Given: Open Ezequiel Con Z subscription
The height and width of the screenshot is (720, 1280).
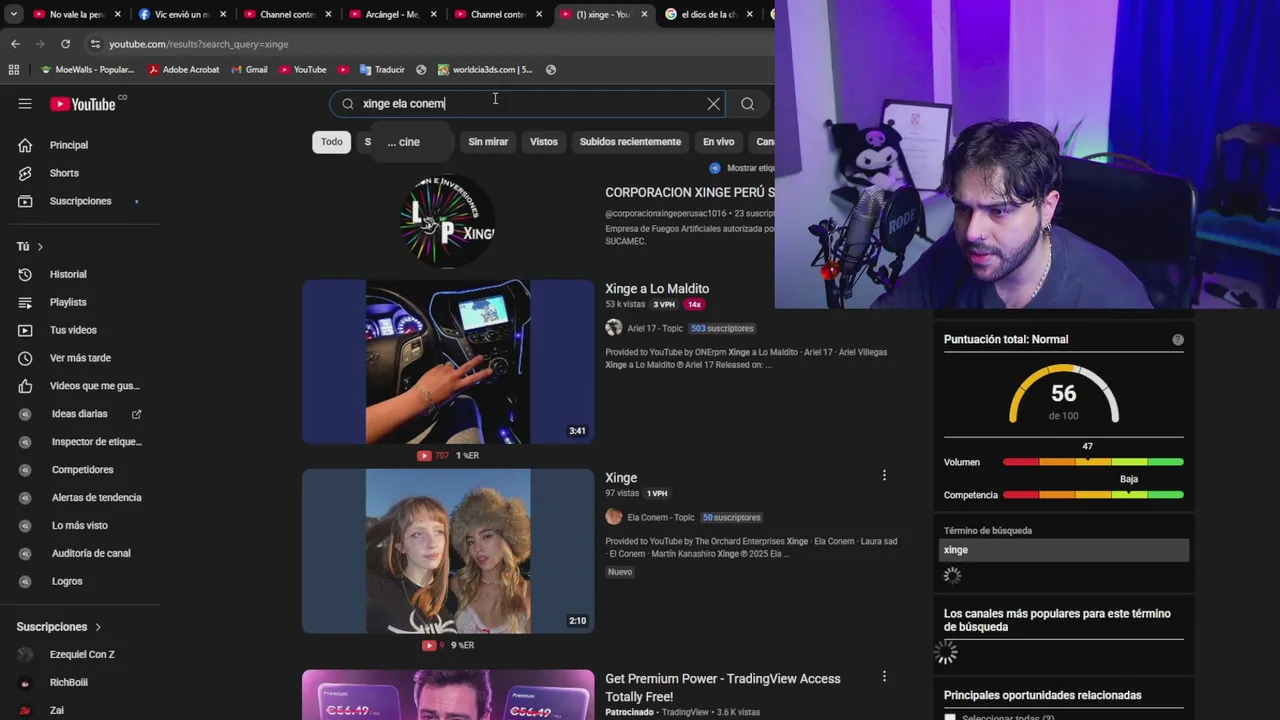Looking at the screenshot, I should [x=80, y=655].
